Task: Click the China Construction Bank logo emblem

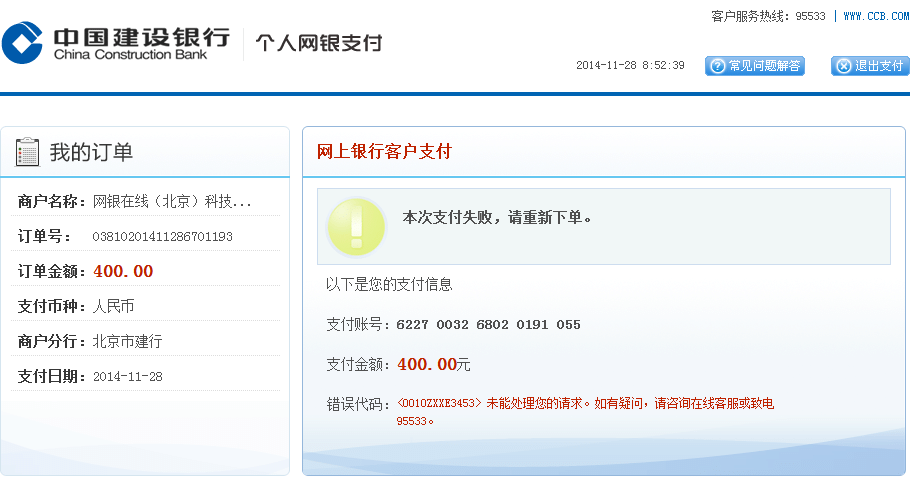Action: pos(22,43)
